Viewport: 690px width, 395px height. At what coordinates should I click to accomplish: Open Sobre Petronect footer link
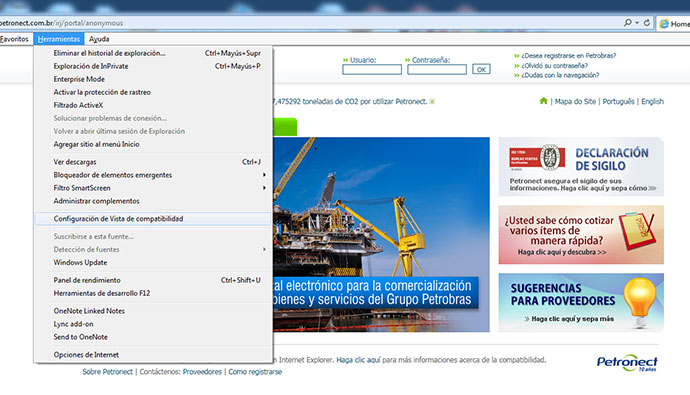107,372
